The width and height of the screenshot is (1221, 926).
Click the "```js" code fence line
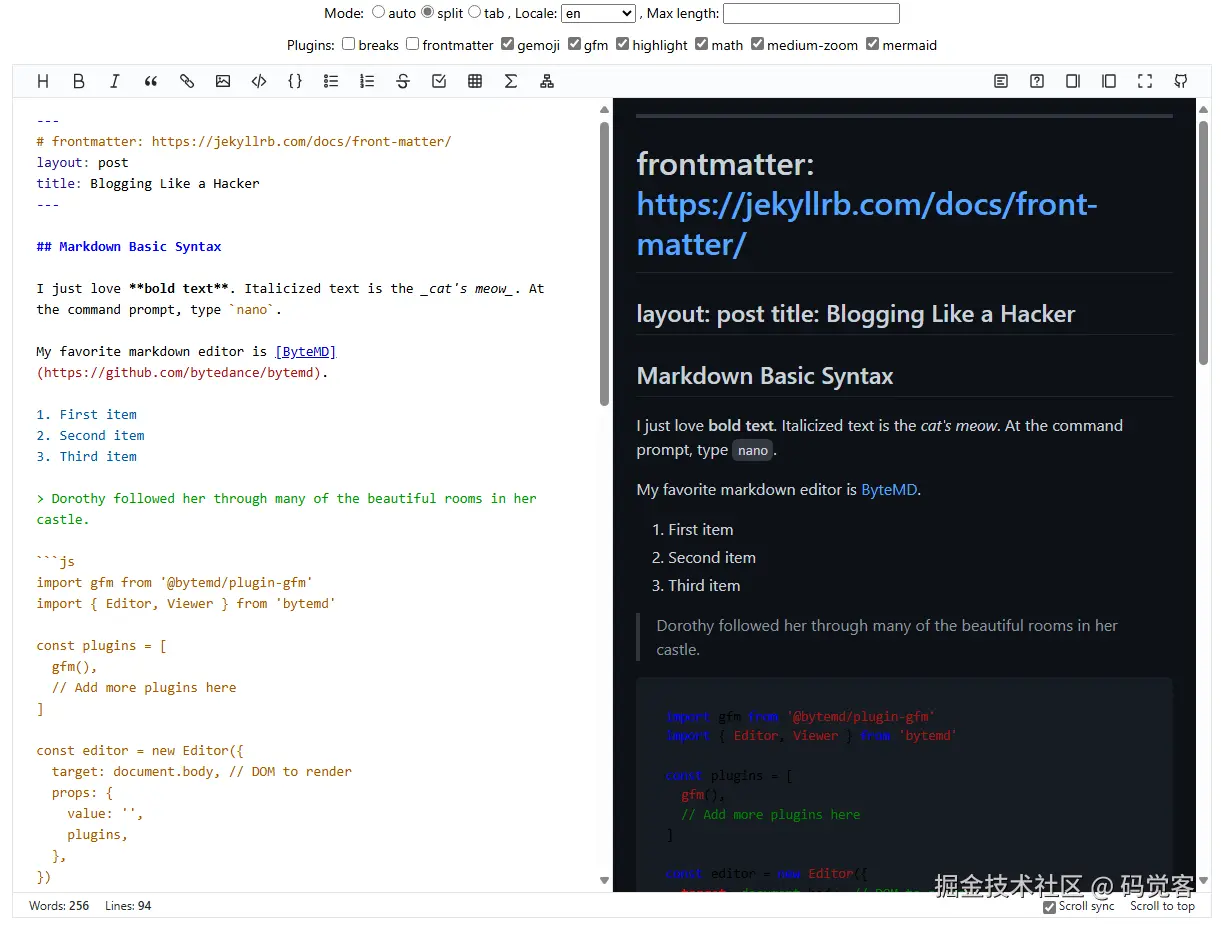(56, 562)
